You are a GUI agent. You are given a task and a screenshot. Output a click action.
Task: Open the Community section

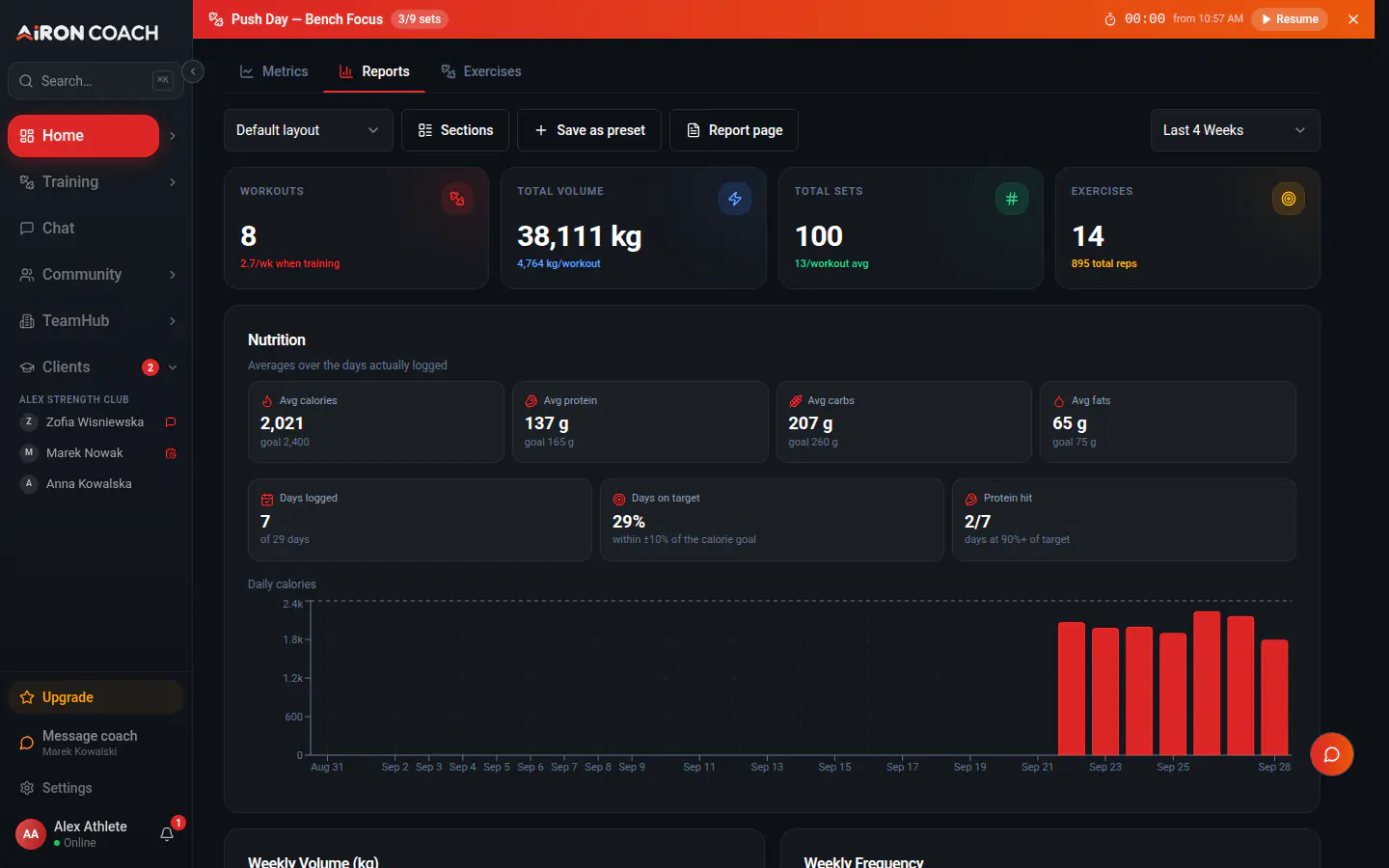tap(82, 275)
